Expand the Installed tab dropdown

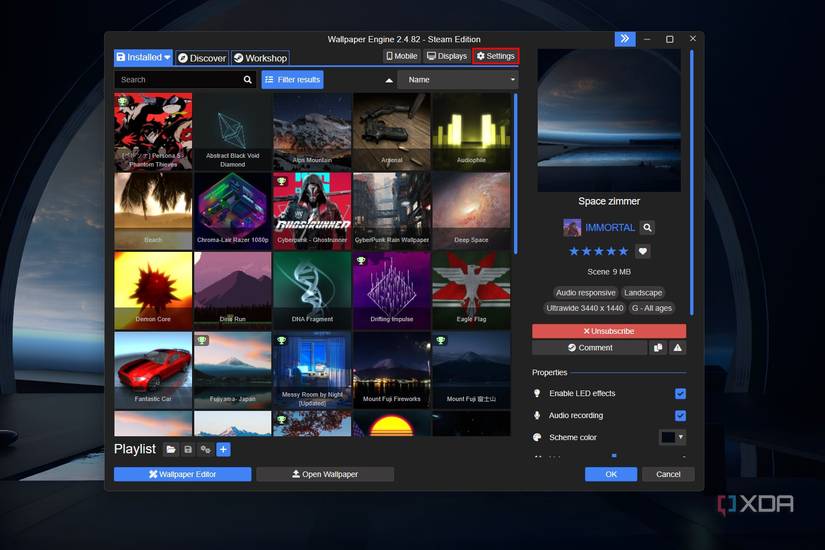tap(168, 58)
